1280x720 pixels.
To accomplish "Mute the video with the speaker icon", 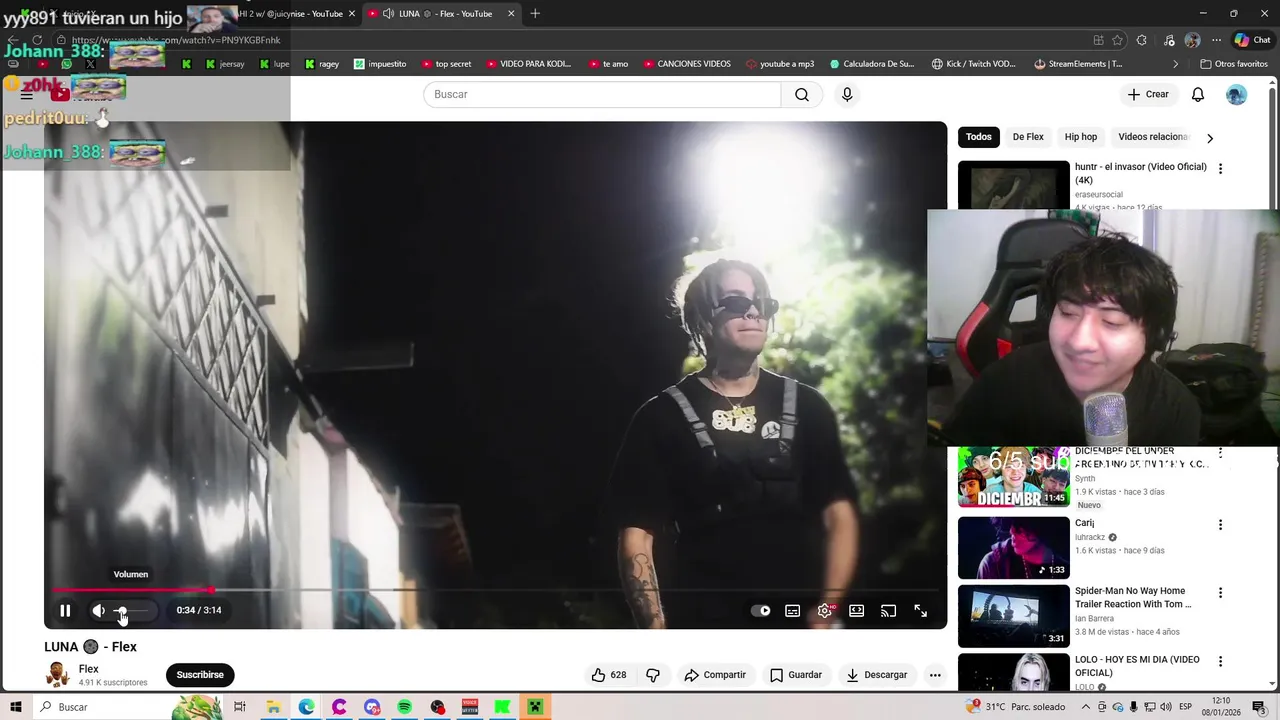I will point(98,610).
